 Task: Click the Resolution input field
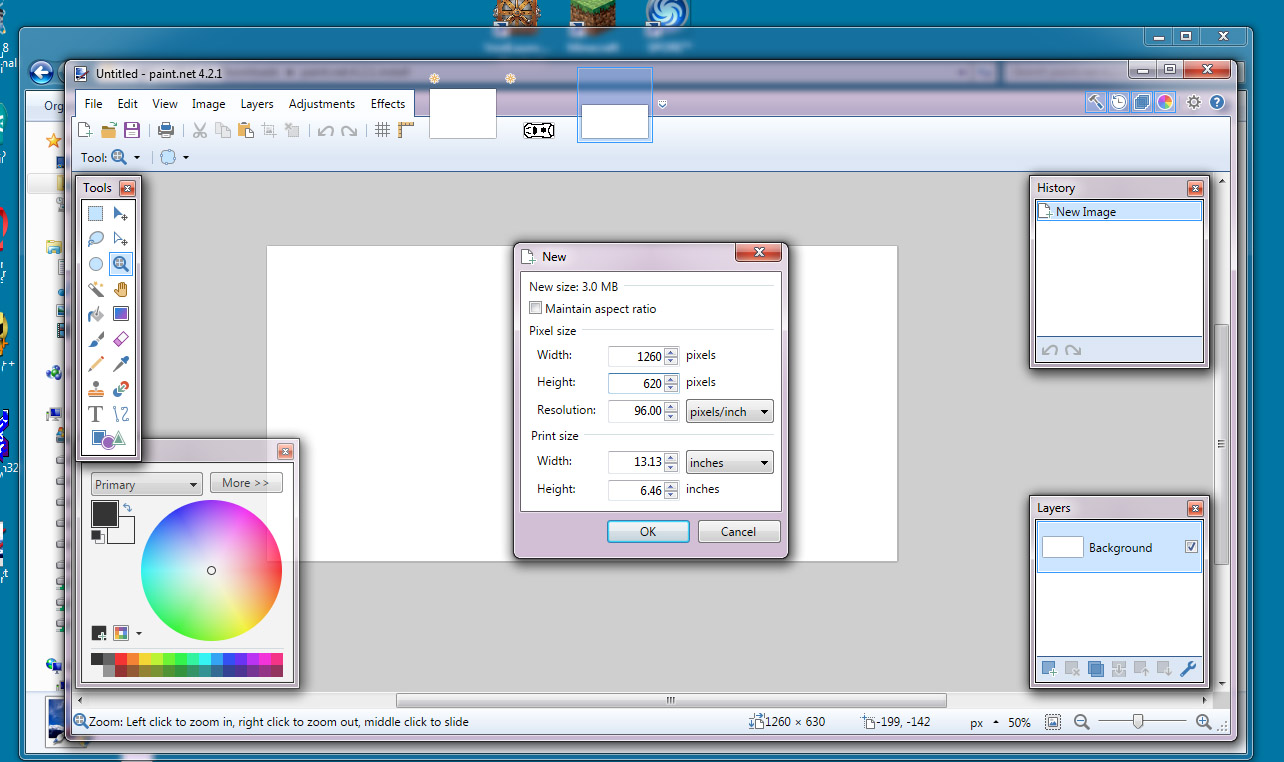636,410
